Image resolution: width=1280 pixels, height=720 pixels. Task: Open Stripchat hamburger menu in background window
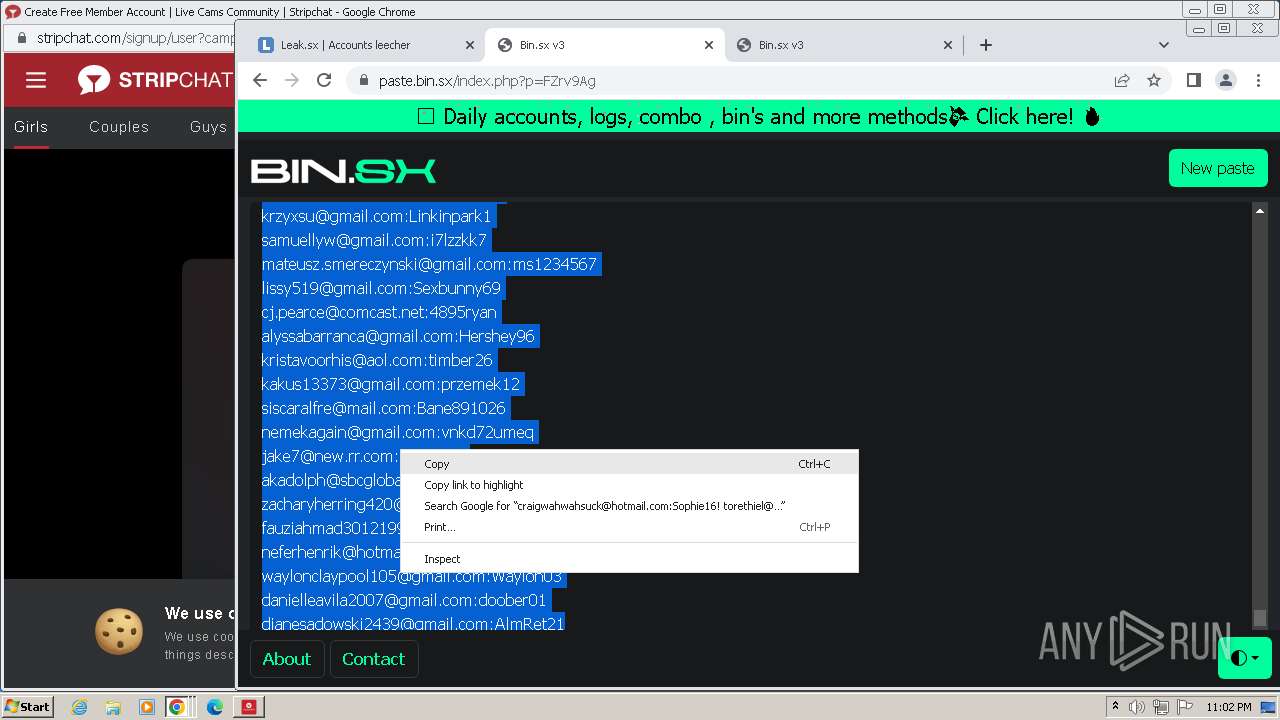(x=36, y=80)
